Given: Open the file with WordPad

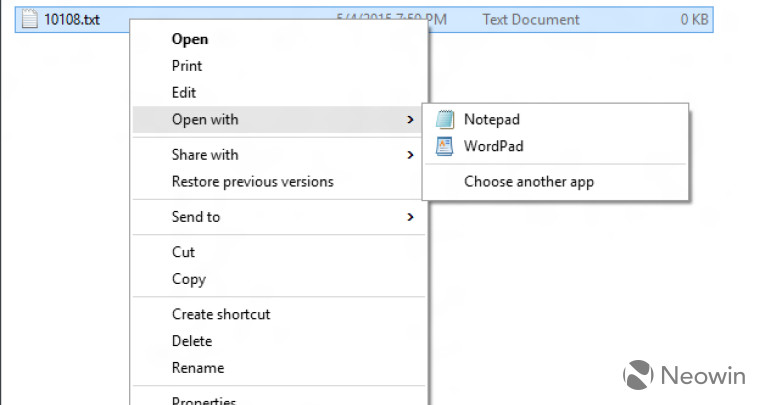Looking at the screenshot, I should tap(493, 146).
